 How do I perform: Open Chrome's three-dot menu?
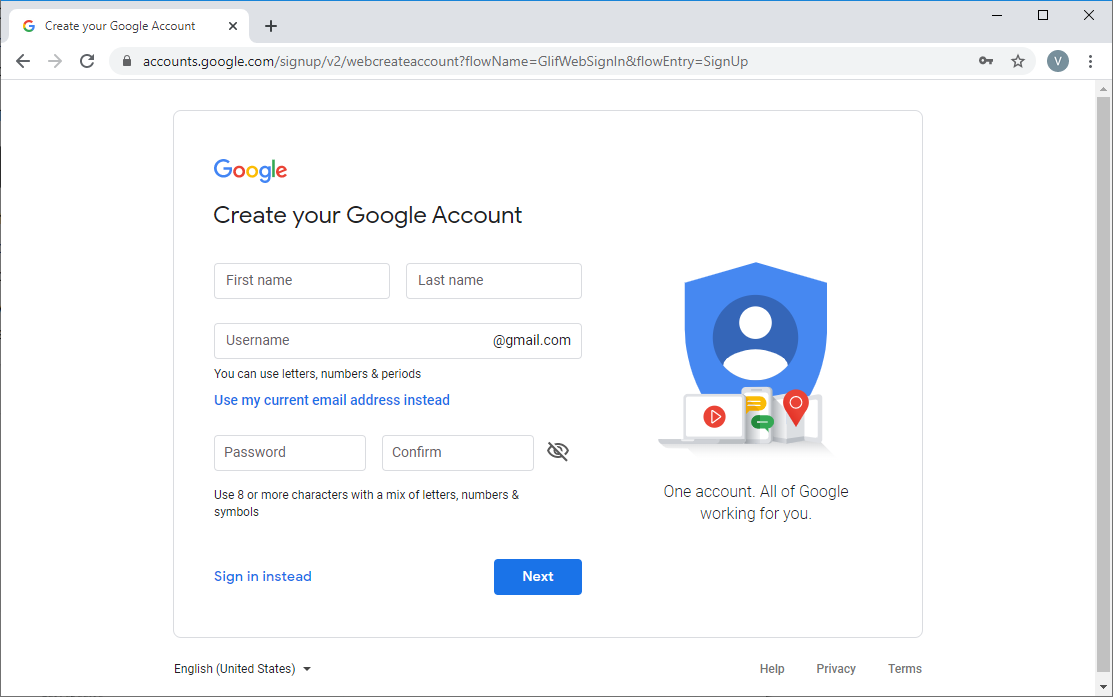pos(1090,61)
